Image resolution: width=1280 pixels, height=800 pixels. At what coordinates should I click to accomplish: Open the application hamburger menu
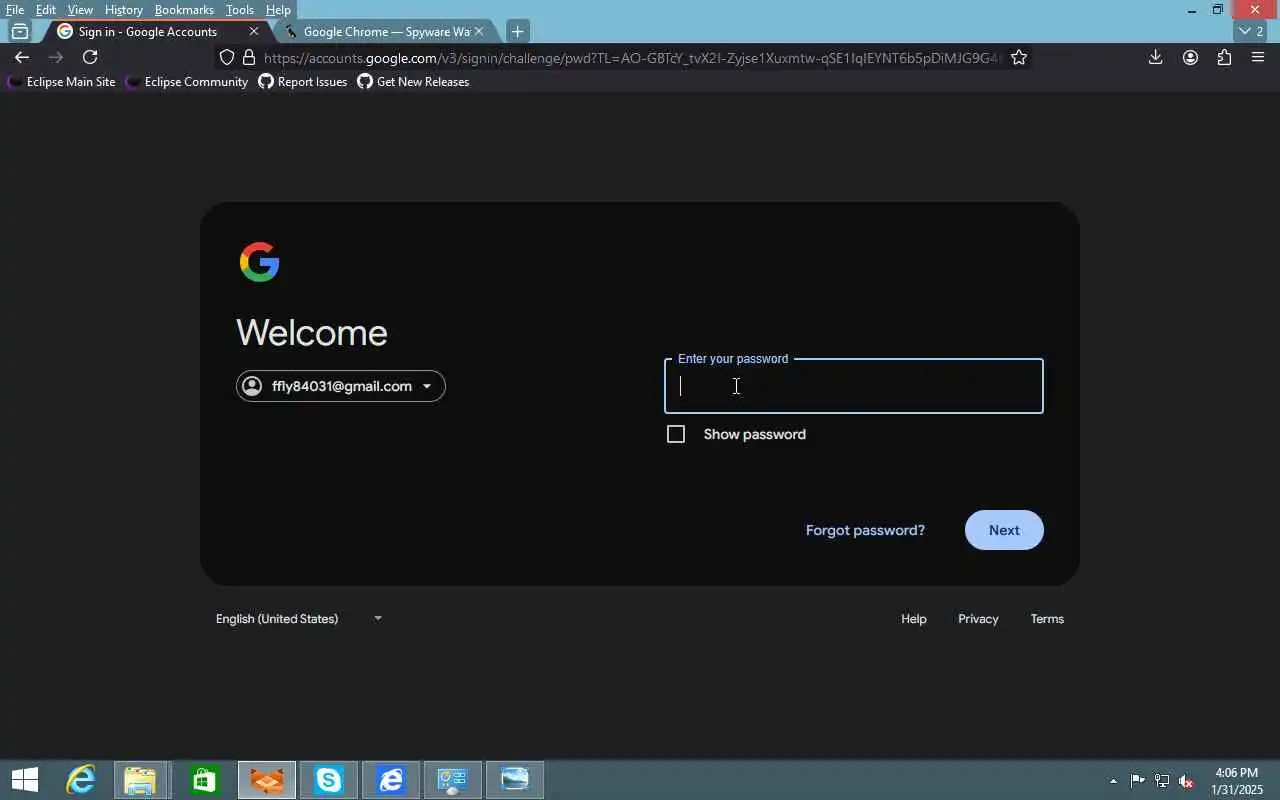tap(1258, 57)
